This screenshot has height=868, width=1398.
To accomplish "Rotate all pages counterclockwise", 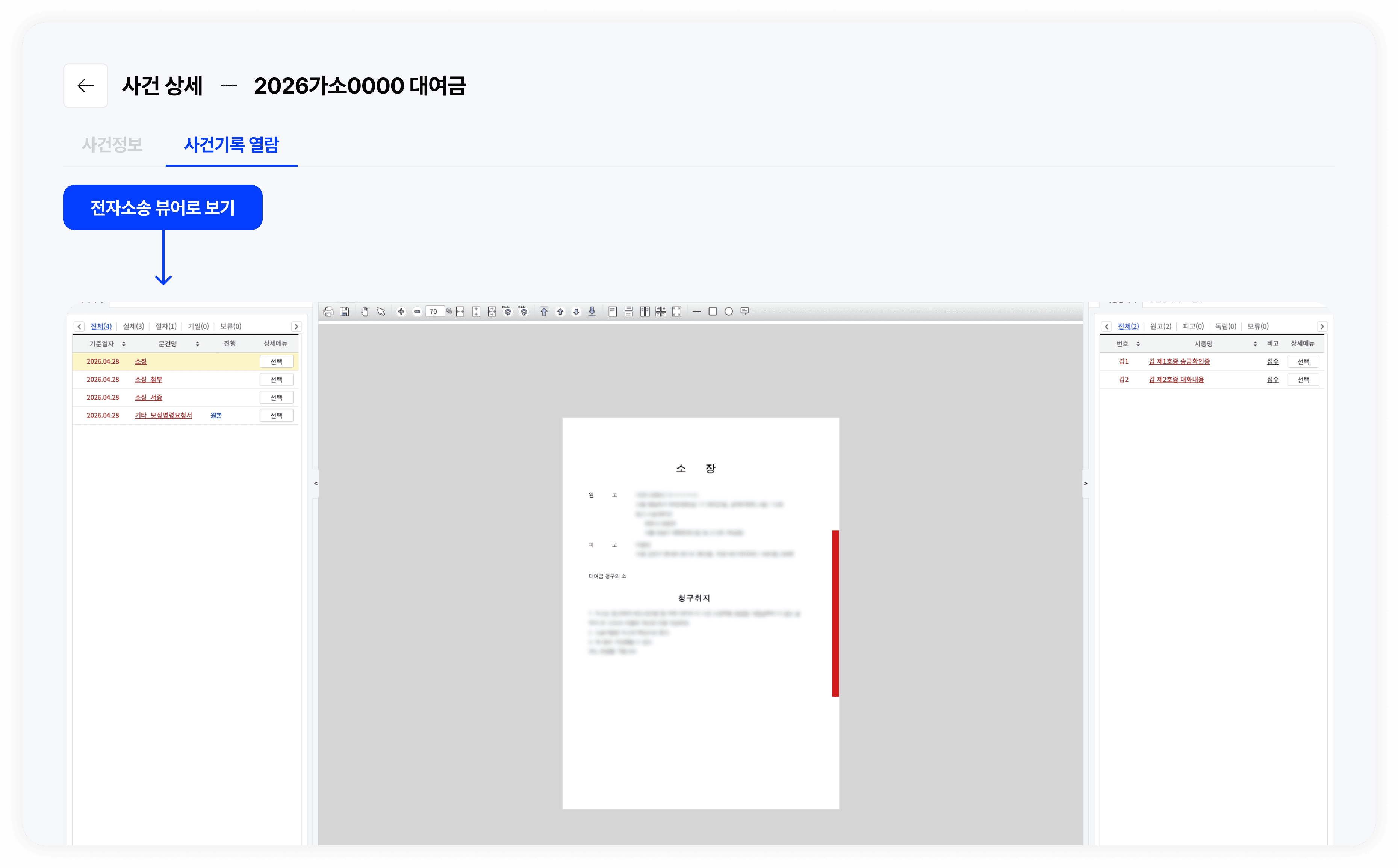I will 507,311.
